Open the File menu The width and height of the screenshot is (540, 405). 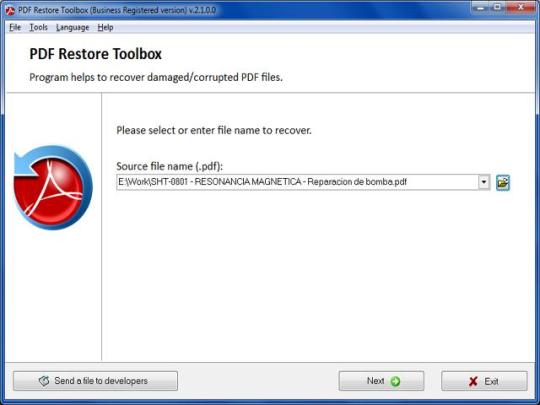click(x=15, y=28)
